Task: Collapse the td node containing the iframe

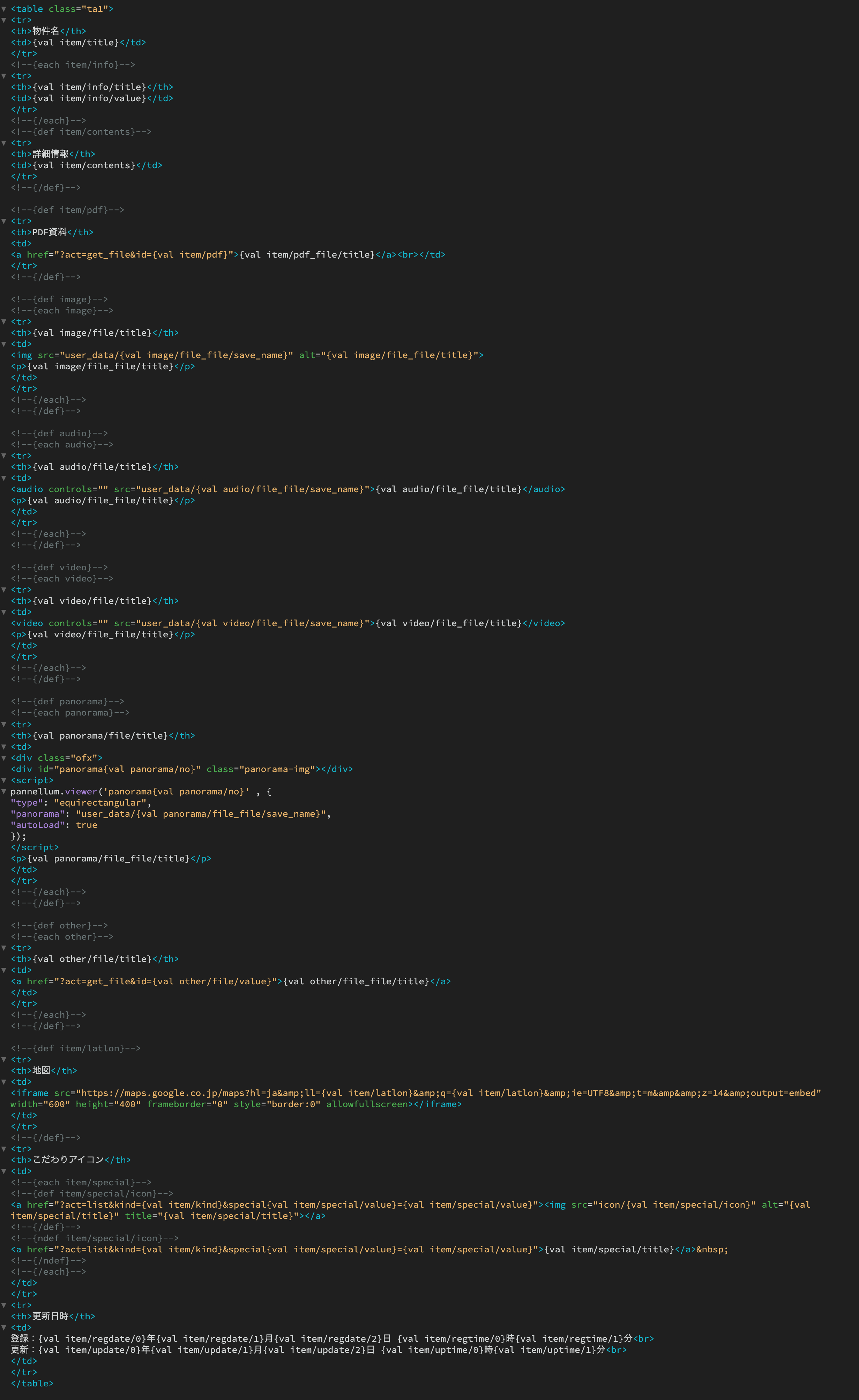Action: [x=4, y=1082]
